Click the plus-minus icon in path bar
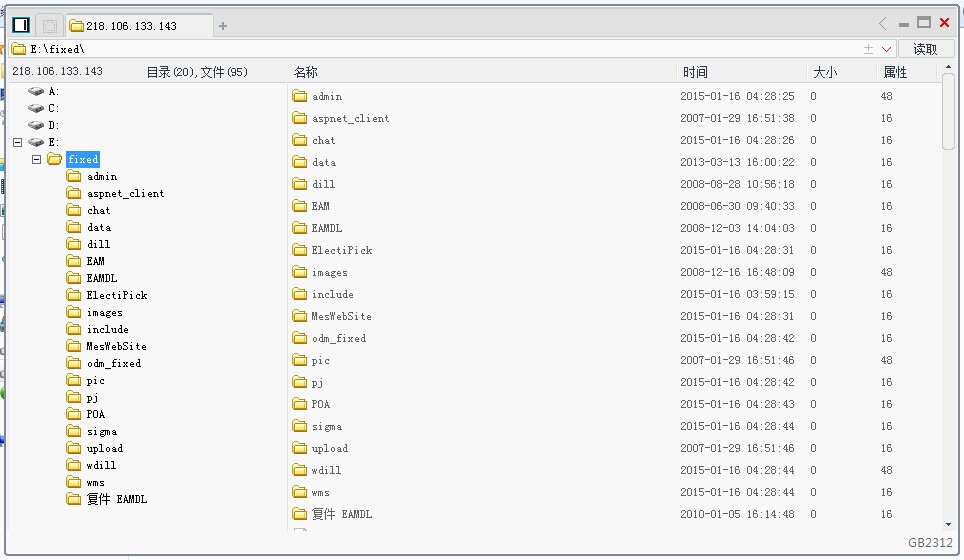 coord(868,49)
